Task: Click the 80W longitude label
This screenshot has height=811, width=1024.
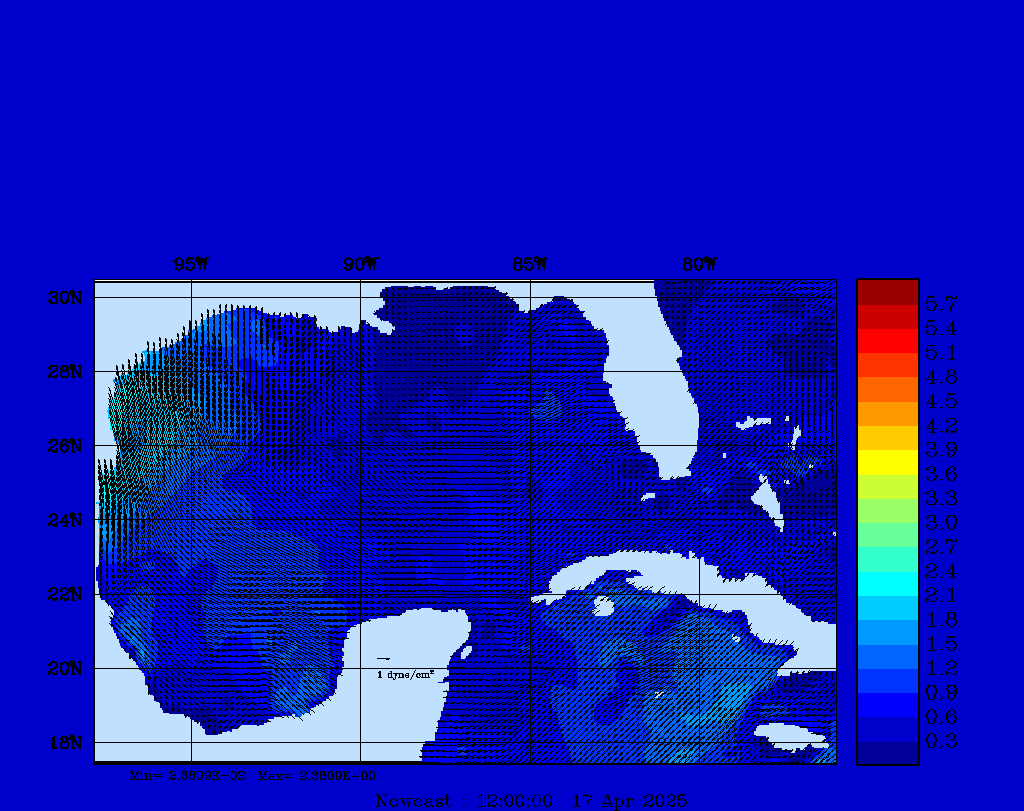Action: (699, 264)
